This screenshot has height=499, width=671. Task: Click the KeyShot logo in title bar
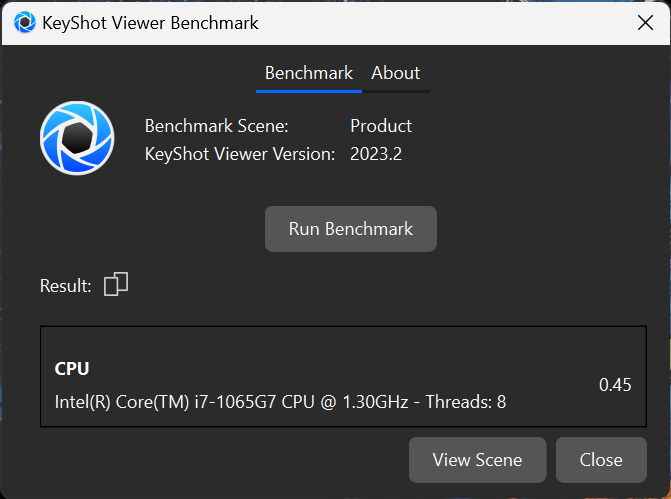tap(25, 22)
